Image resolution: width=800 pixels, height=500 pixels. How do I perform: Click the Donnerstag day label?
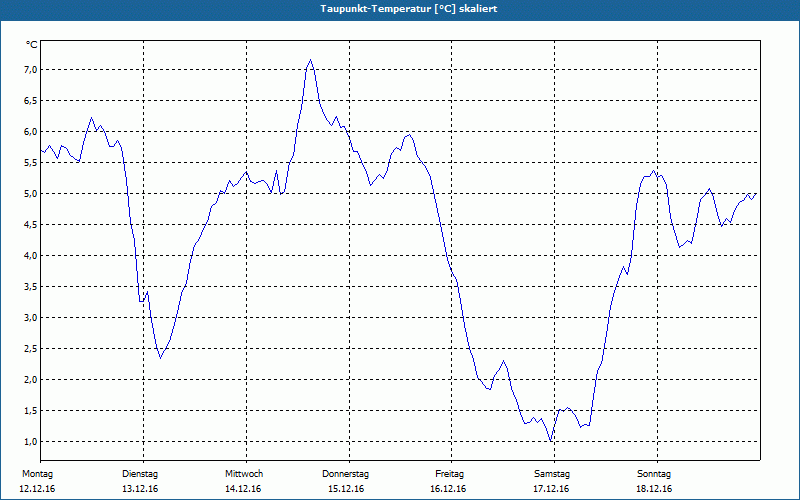pos(345,474)
